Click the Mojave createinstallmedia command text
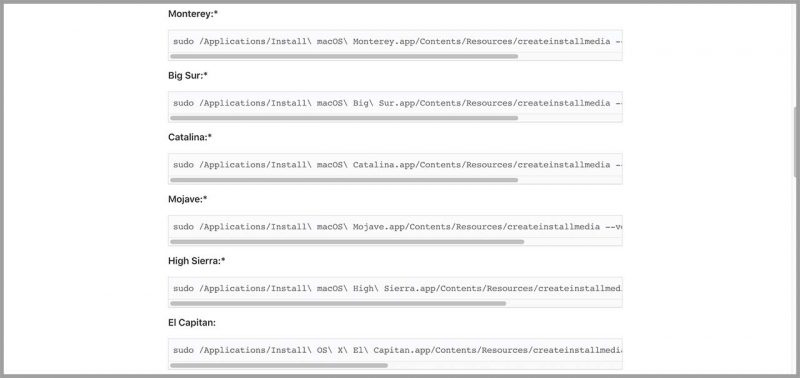Image resolution: width=800 pixels, height=378 pixels. pos(397,226)
